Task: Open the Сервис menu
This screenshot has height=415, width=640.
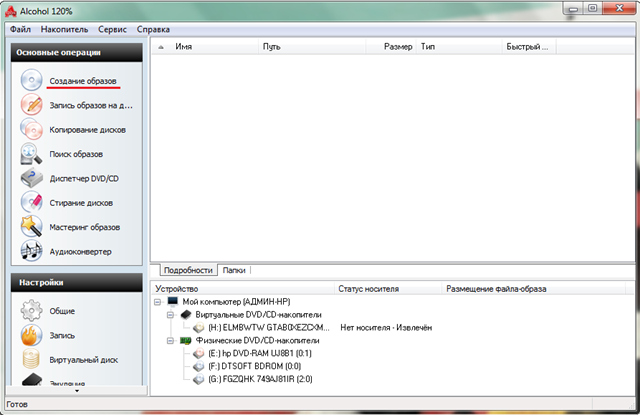Action: tap(112, 29)
